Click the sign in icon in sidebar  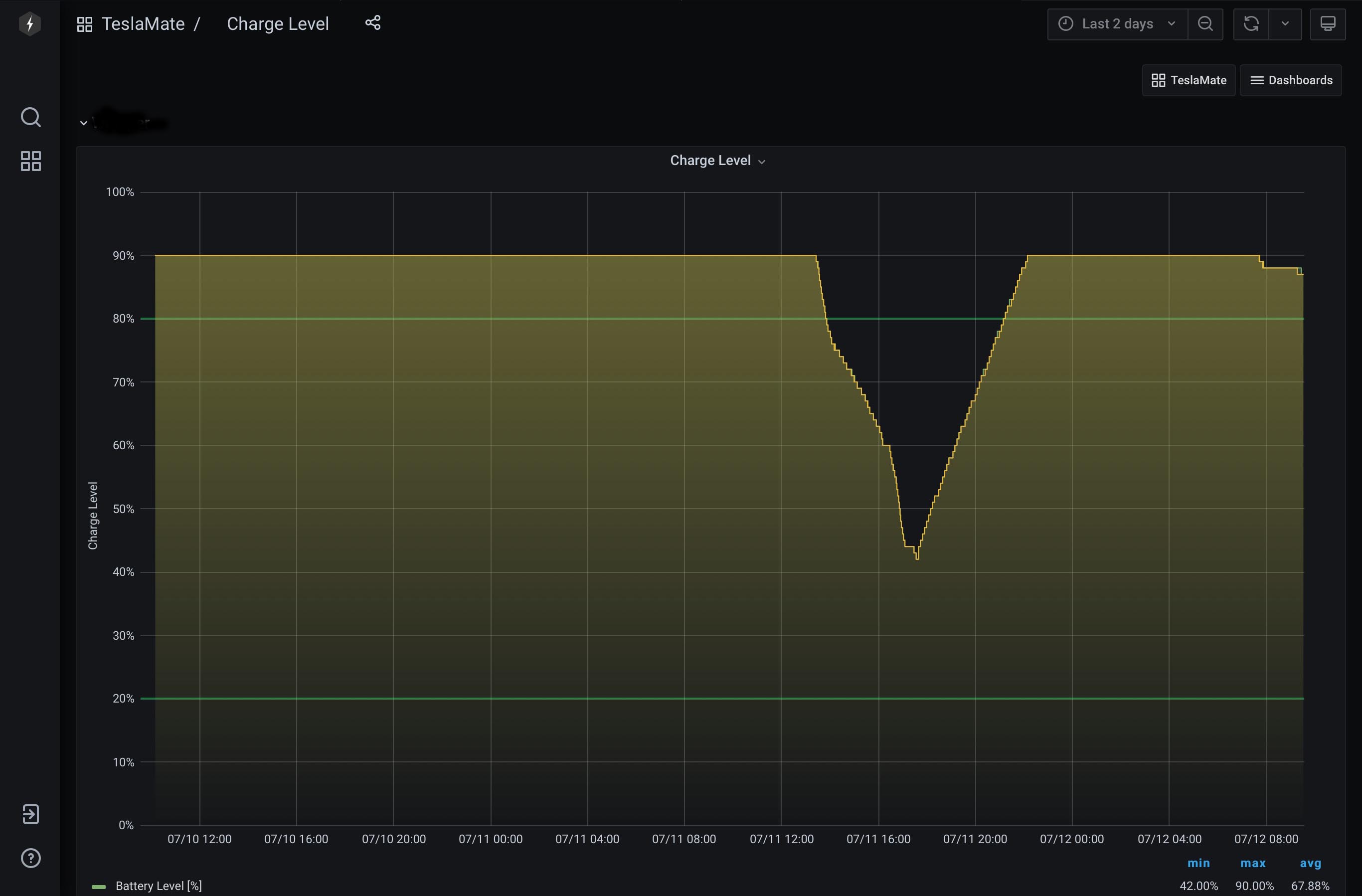[x=31, y=814]
